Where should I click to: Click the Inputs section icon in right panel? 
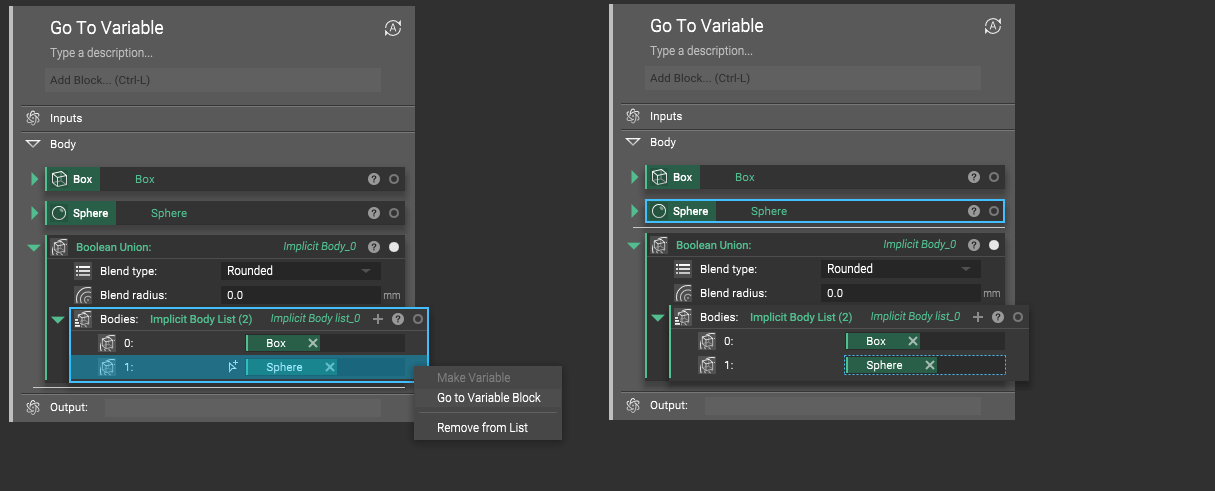pyautogui.click(x=632, y=116)
